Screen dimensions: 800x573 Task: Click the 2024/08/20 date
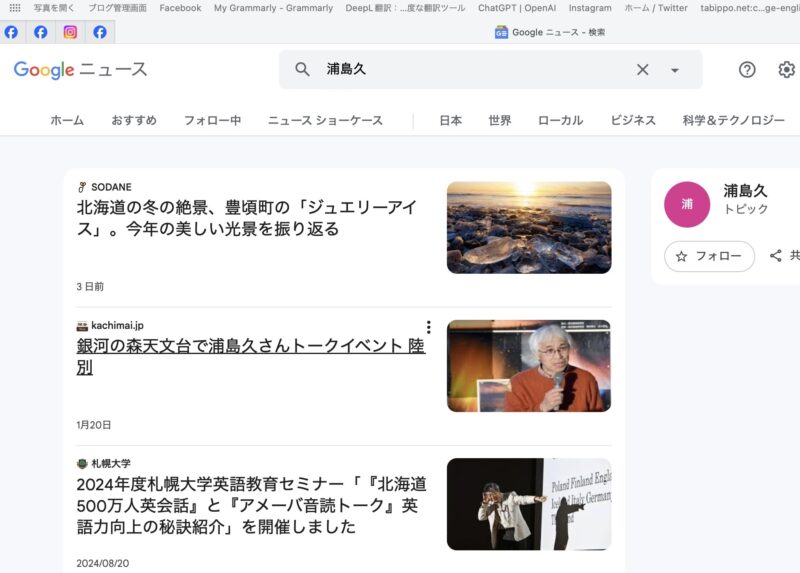103,563
